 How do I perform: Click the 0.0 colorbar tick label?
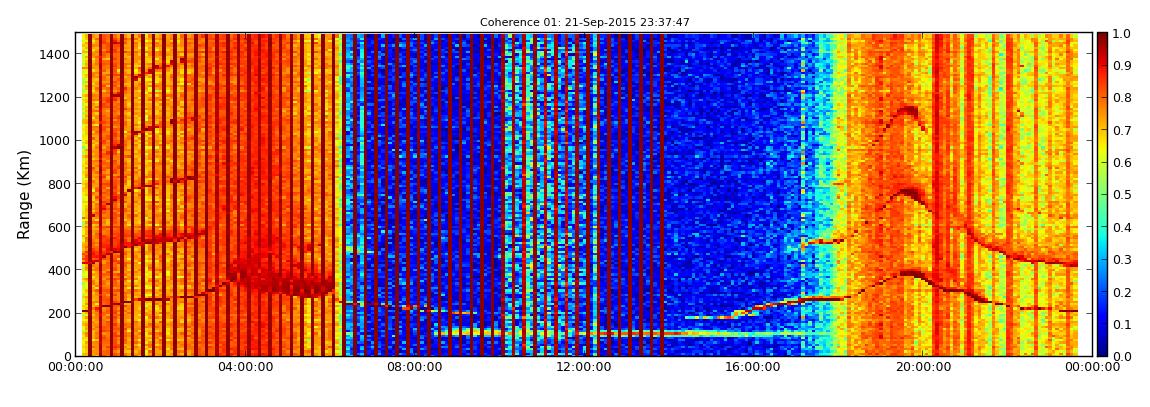[1124, 356]
